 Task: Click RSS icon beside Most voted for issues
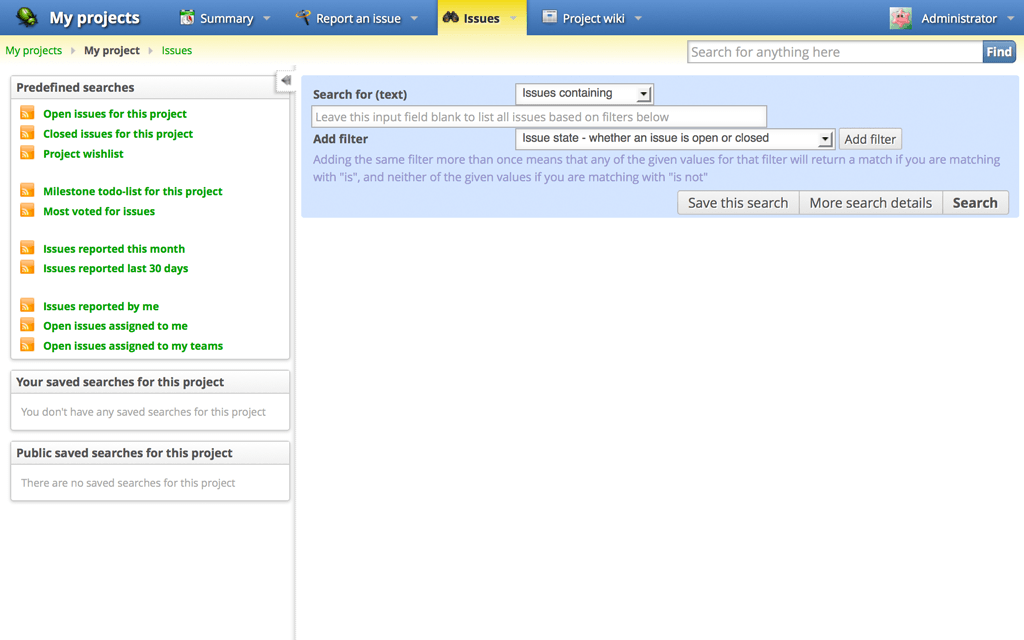coord(27,211)
